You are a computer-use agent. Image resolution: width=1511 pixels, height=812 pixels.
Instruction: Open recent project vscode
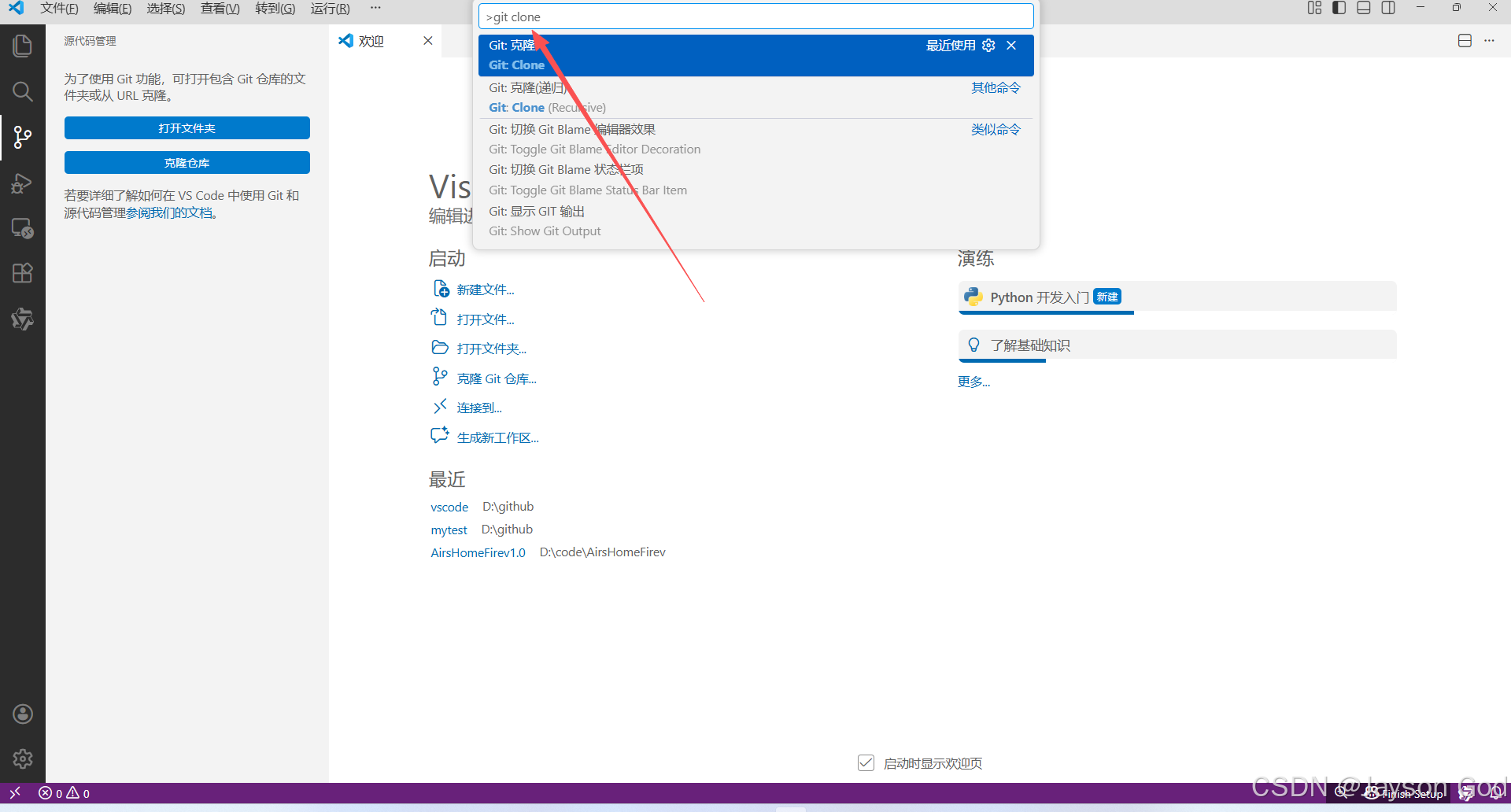click(x=449, y=507)
